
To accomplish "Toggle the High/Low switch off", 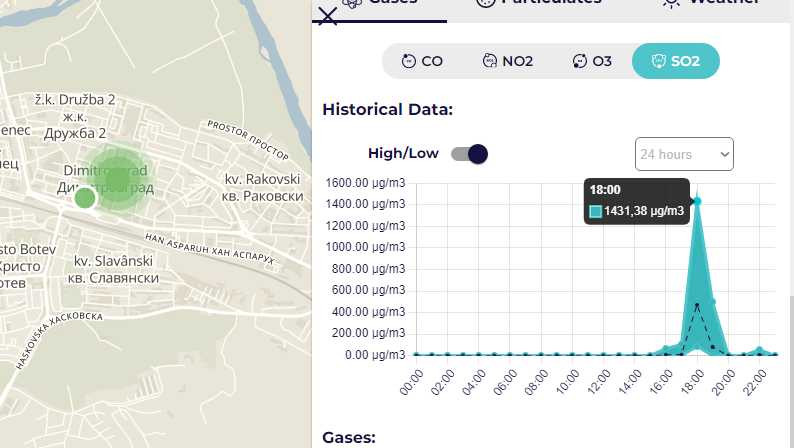I will click(x=468, y=154).
